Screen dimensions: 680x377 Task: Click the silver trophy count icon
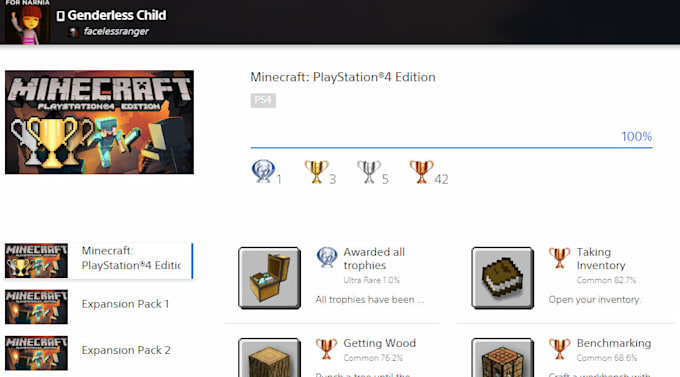(x=369, y=171)
